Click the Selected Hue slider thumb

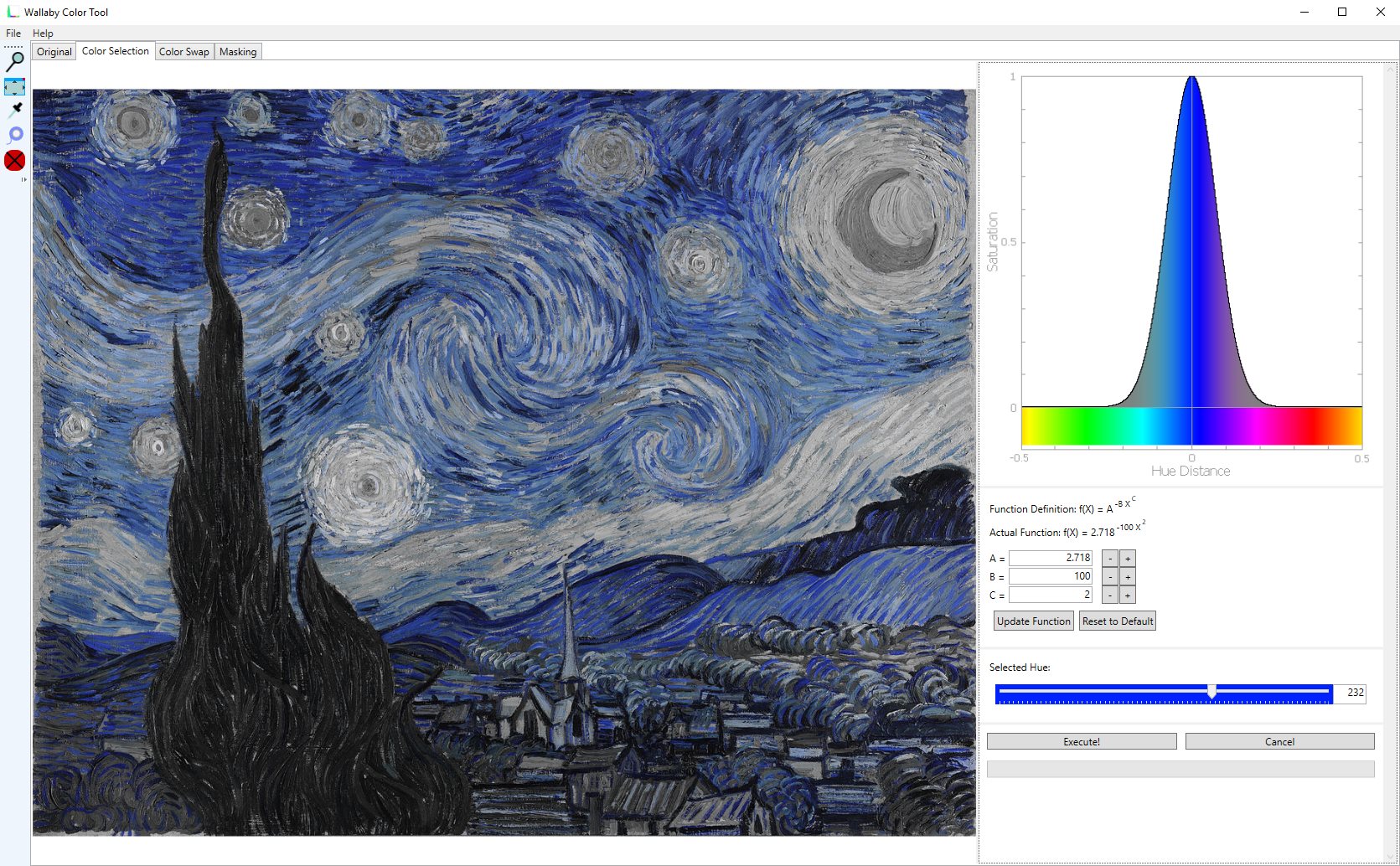[x=1211, y=692]
